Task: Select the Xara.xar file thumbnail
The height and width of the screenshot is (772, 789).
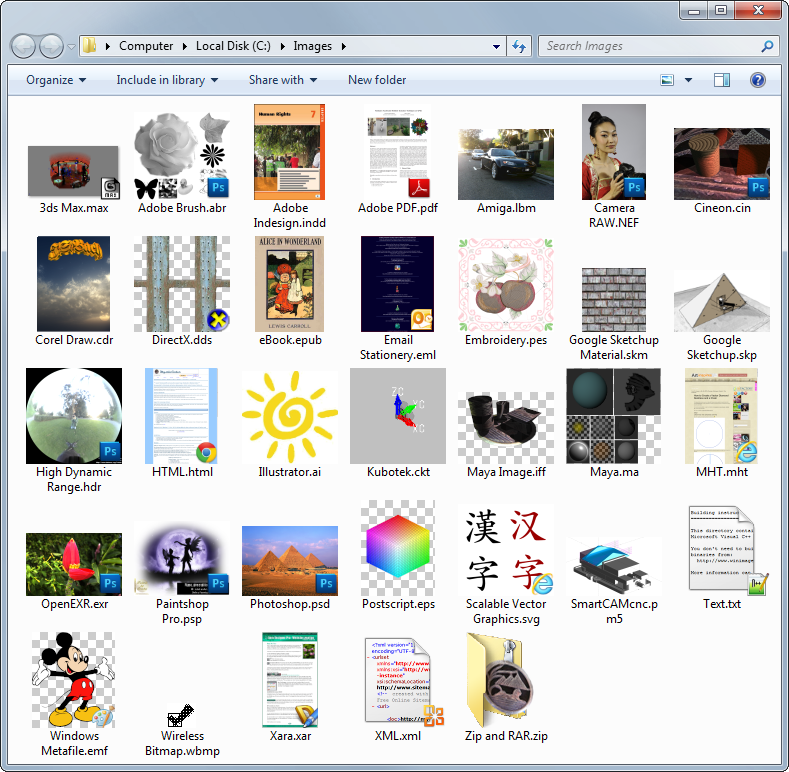Action: coord(290,680)
